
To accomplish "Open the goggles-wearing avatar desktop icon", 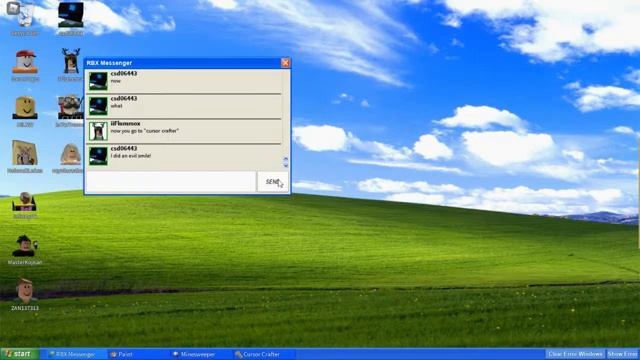I will tap(70, 110).
